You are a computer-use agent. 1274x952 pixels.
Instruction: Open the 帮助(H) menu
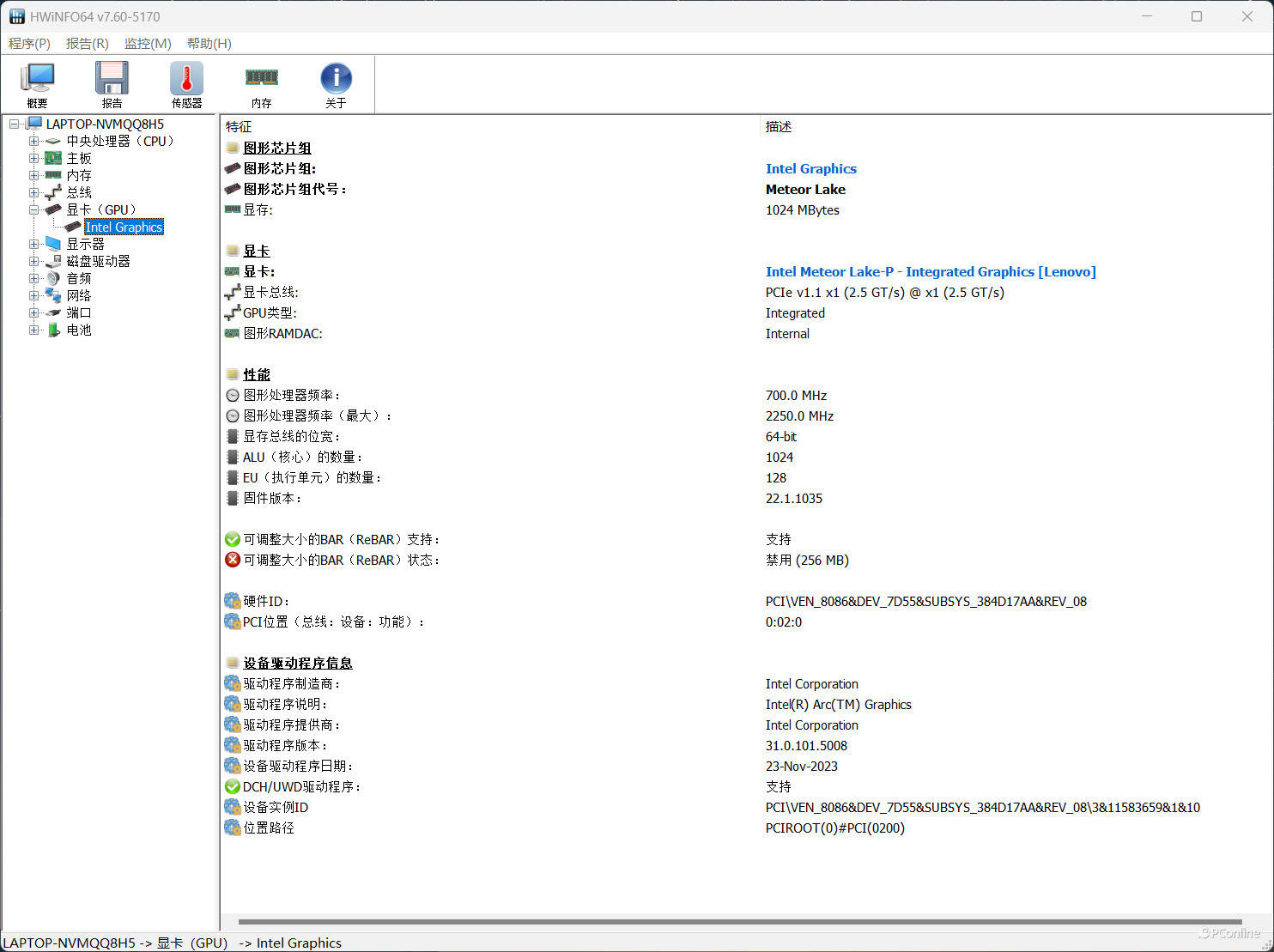pos(209,44)
